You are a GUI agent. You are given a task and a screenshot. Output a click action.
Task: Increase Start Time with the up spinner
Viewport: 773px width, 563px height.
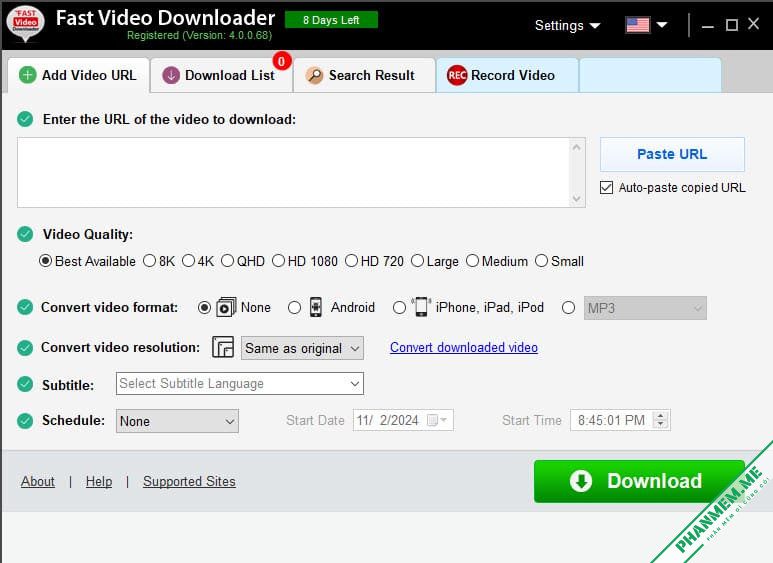[x=661, y=415]
